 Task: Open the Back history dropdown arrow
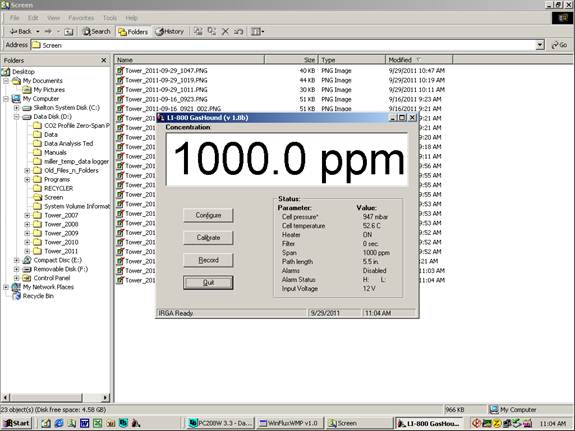click(37, 32)
